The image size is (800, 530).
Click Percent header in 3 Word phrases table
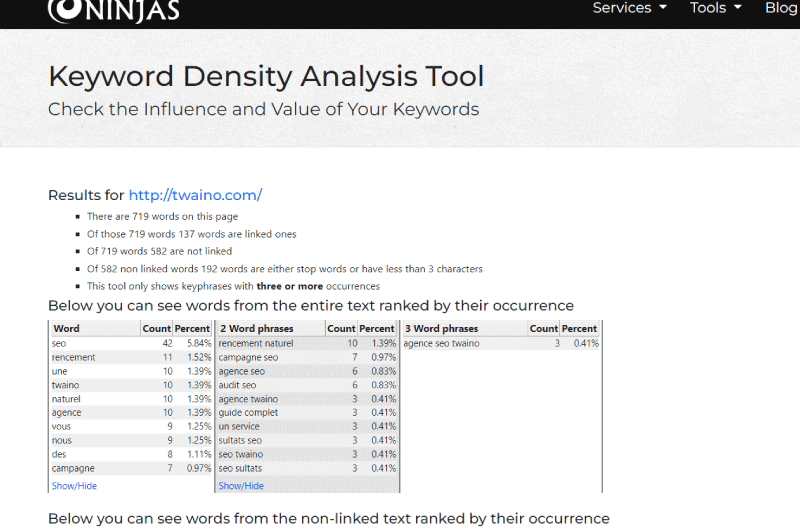[579, 329]
